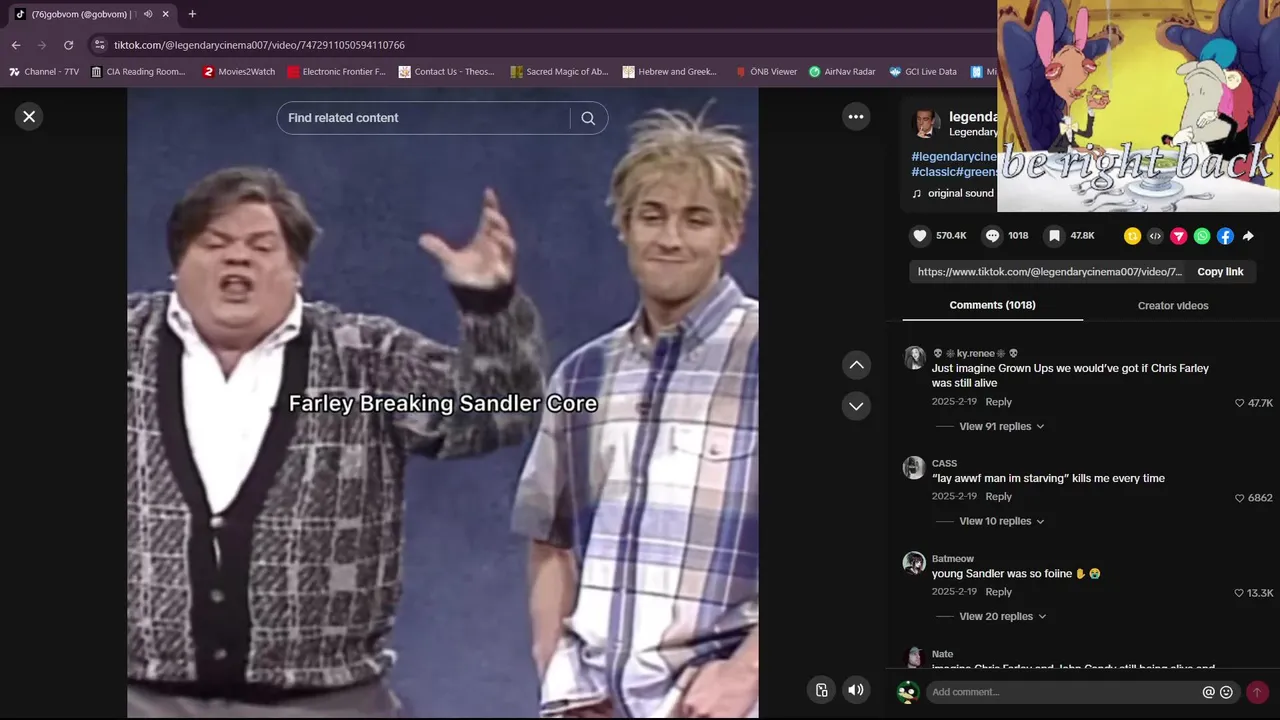
Task: Switch to the Comments (1018) tab
Action: 992,305
